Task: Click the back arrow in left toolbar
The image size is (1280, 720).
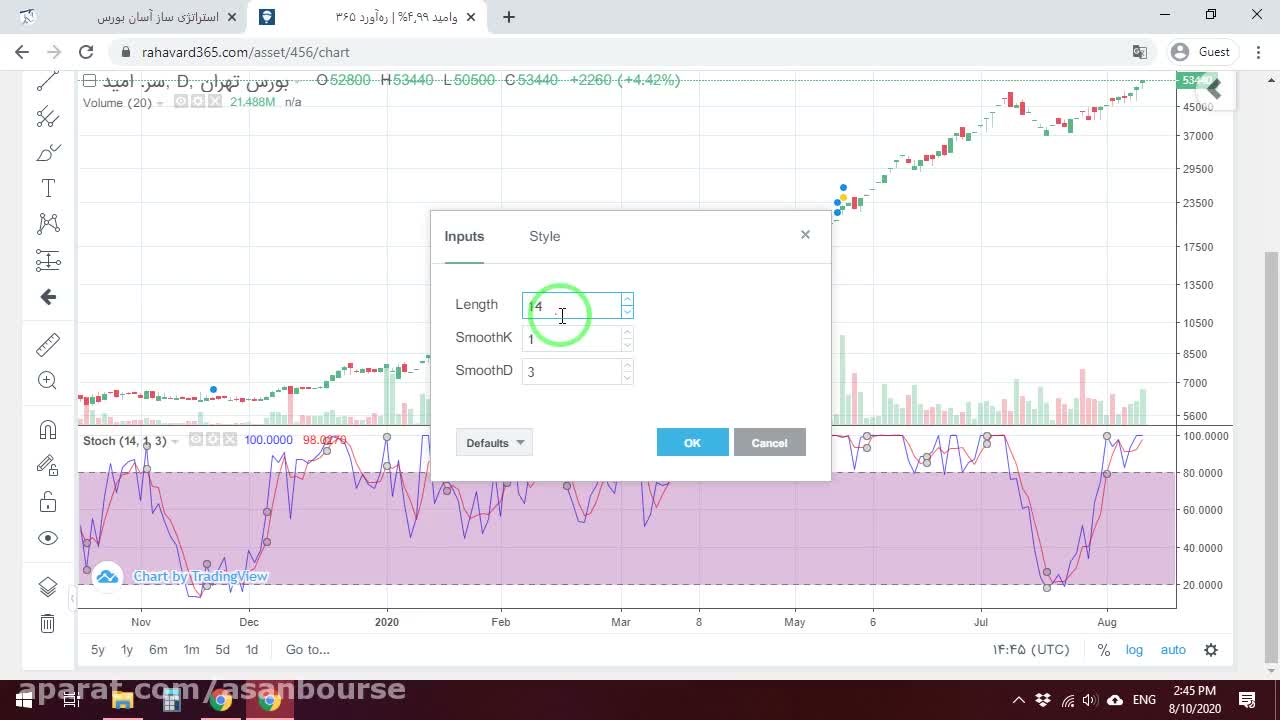Action: 47,297
